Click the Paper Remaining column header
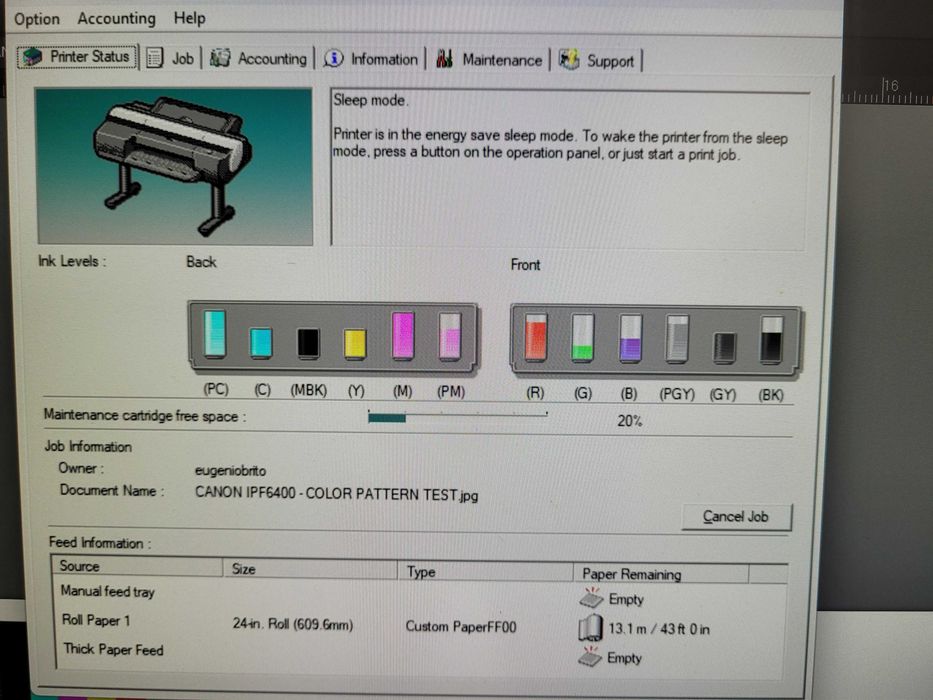Screen dimensions: 933x700 coord(661,574)
